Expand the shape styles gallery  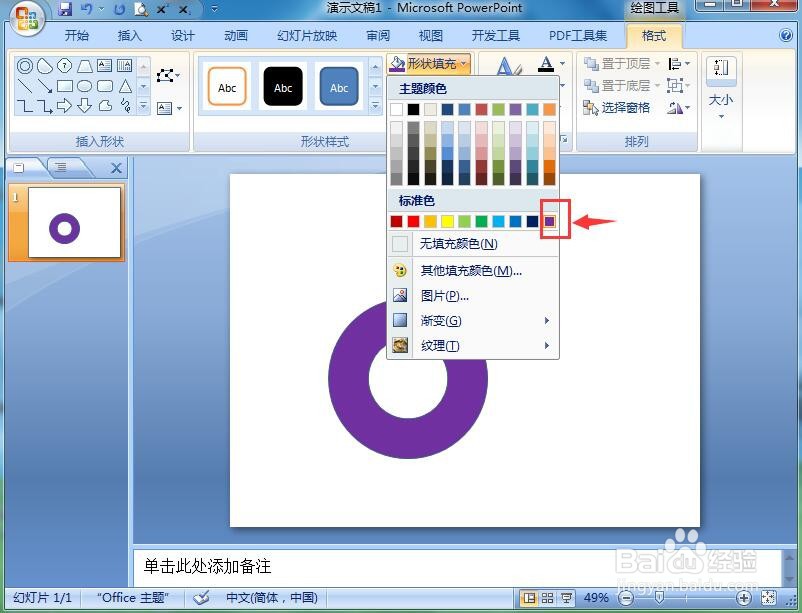coord(375,106)
